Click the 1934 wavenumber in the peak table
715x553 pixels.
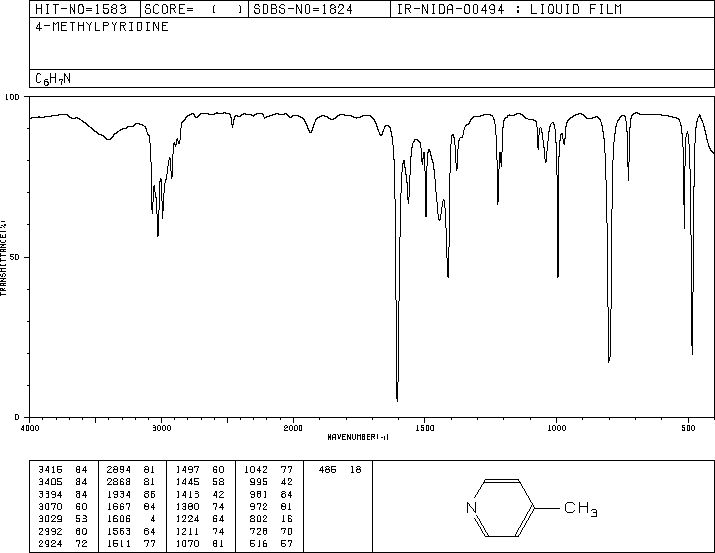pos(119,494)
